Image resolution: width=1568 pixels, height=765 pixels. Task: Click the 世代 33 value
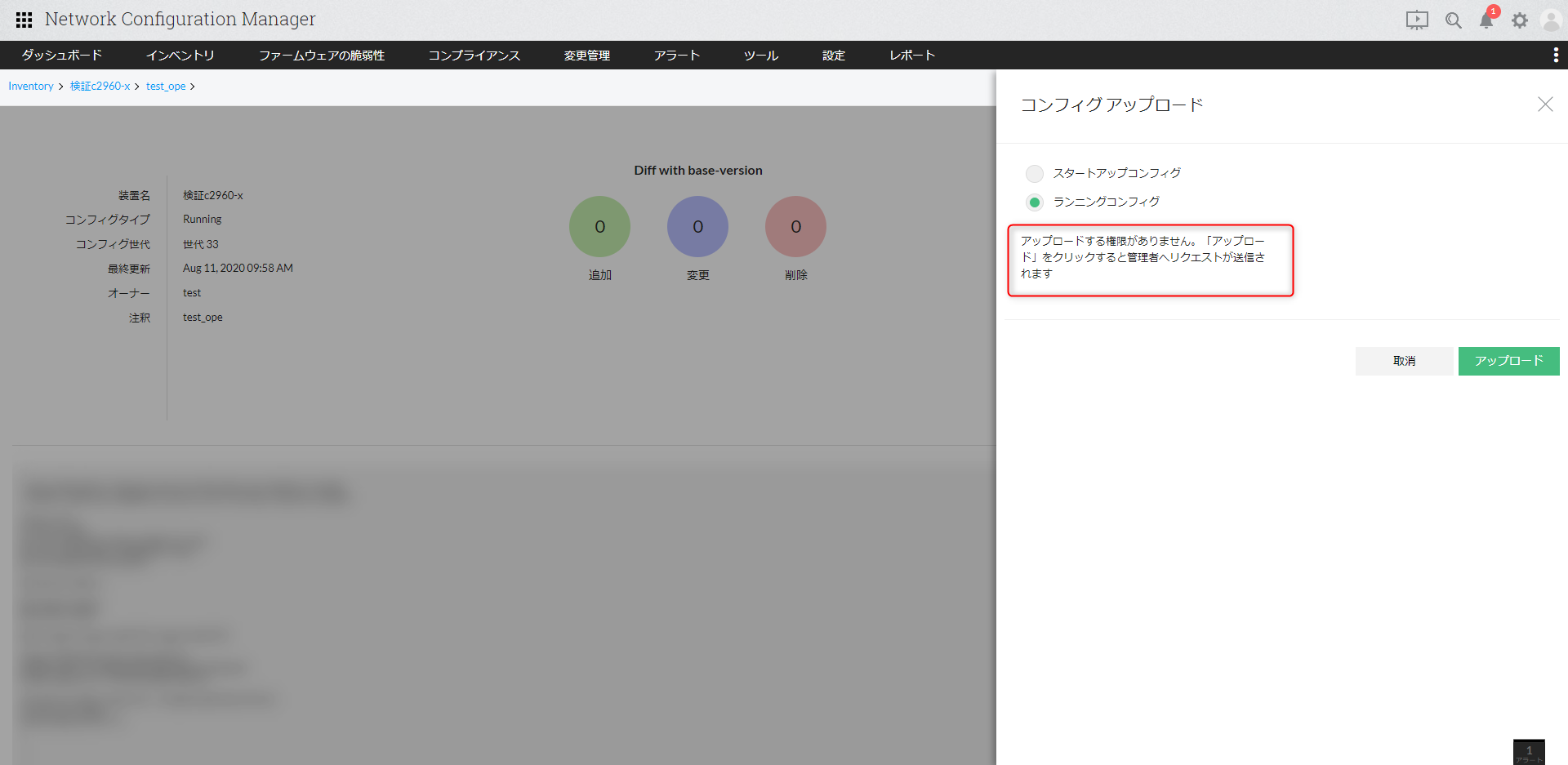(201, 244)
